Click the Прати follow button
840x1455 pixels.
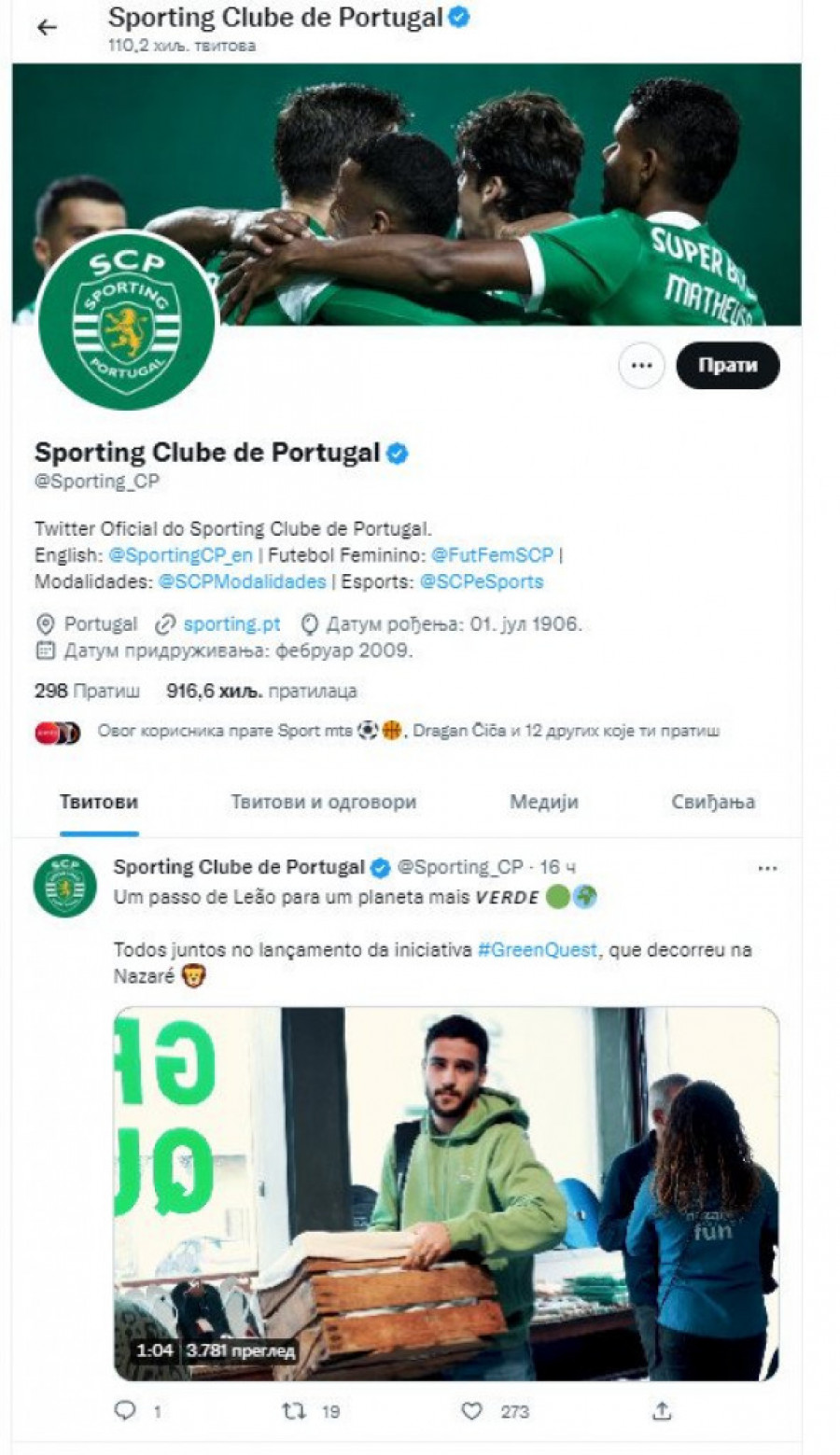[727, 366]
